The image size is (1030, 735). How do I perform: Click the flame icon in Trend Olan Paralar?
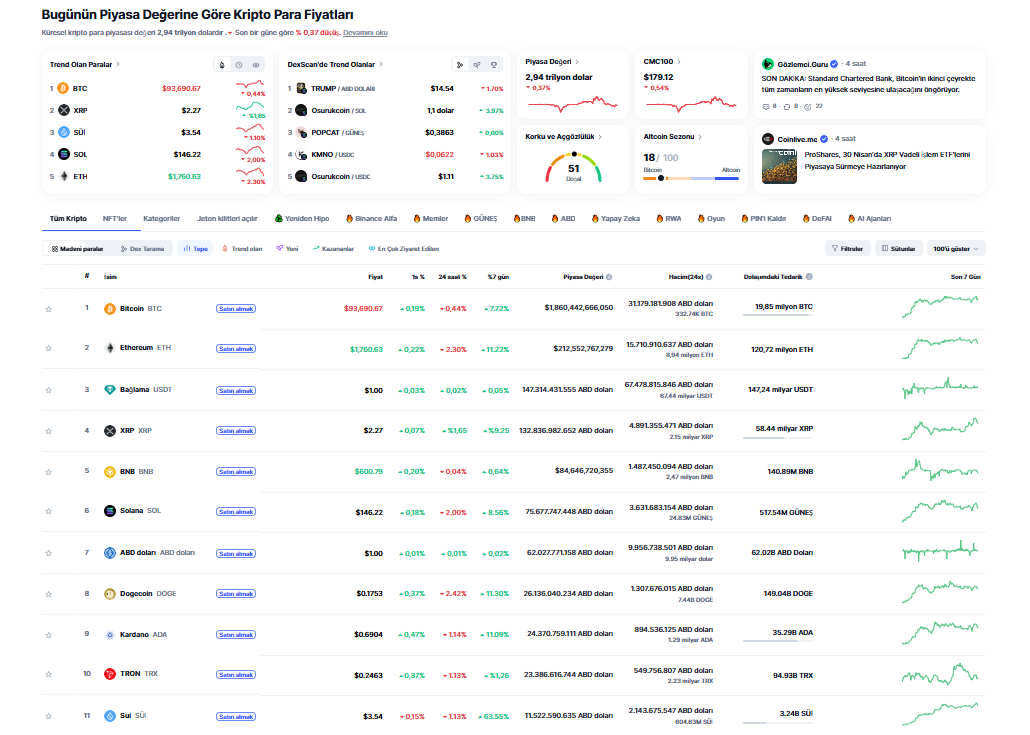click(222, 64)
